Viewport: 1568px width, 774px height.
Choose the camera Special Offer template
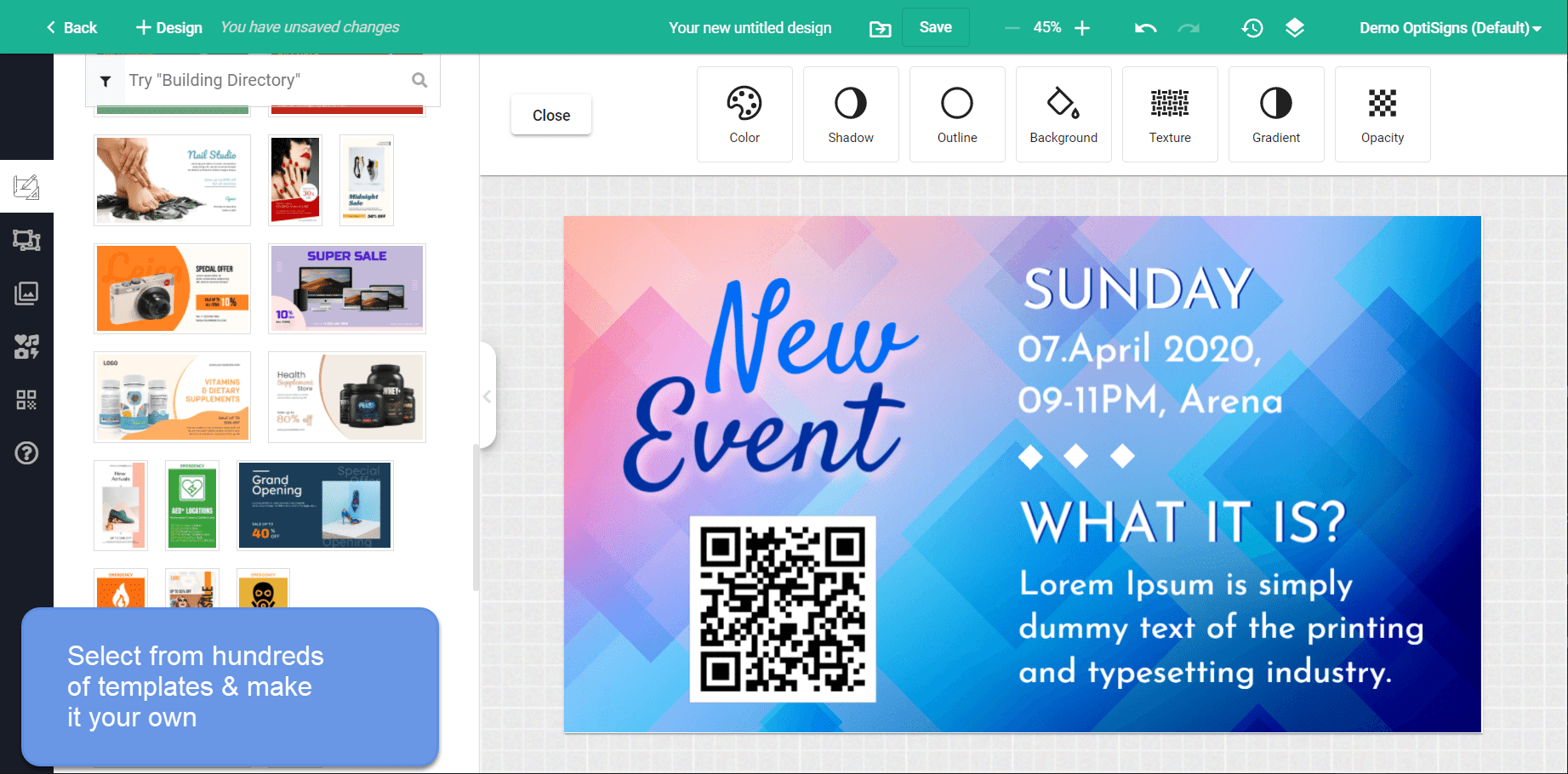point(173,288)
